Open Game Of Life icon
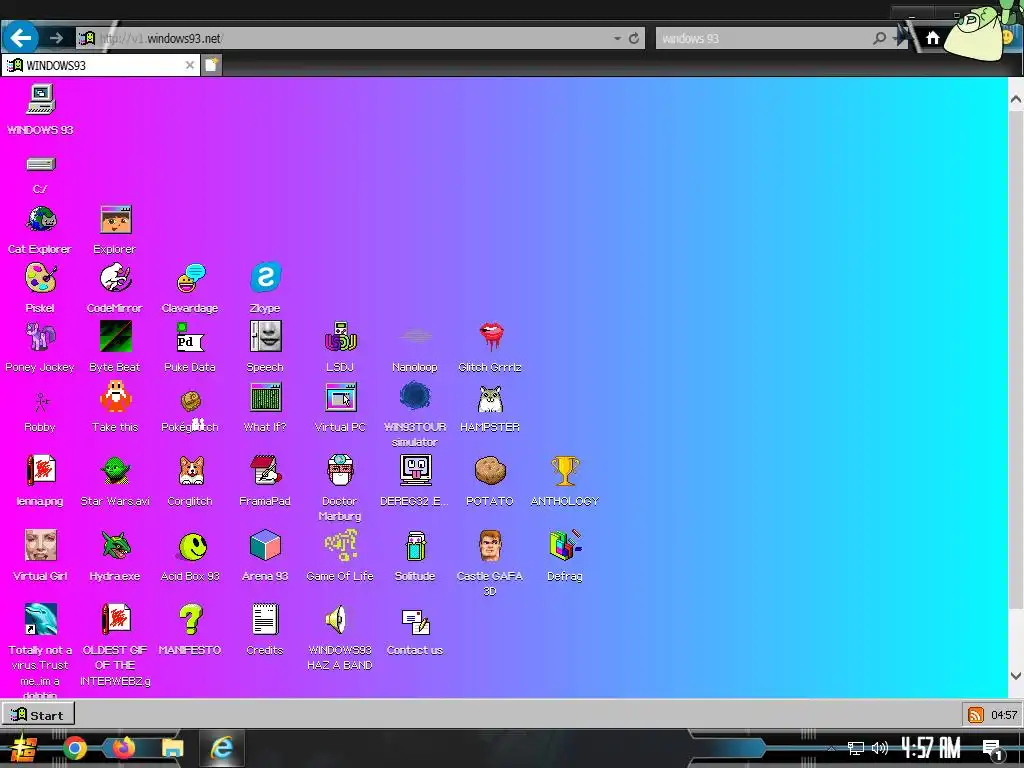This screenshot has height=768, width=1024. click(340, 545)
